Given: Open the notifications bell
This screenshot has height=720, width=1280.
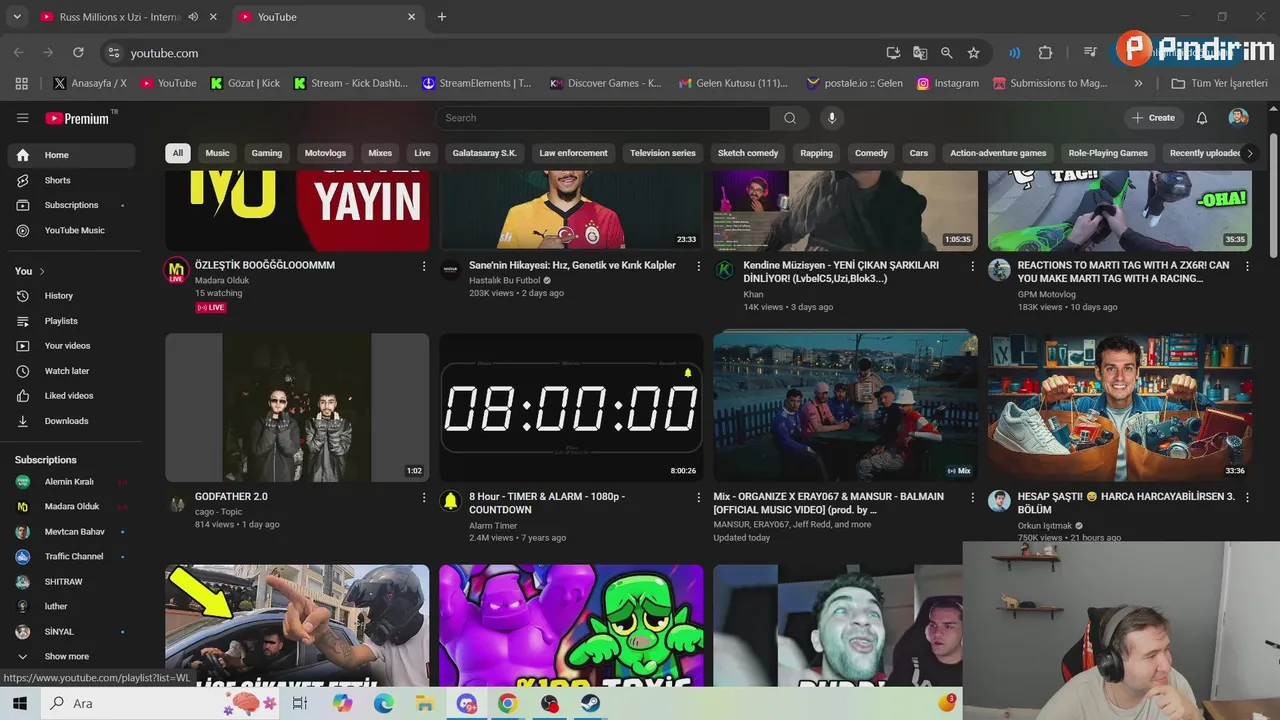Looking at the screenshot, I should pos(1202,118).
